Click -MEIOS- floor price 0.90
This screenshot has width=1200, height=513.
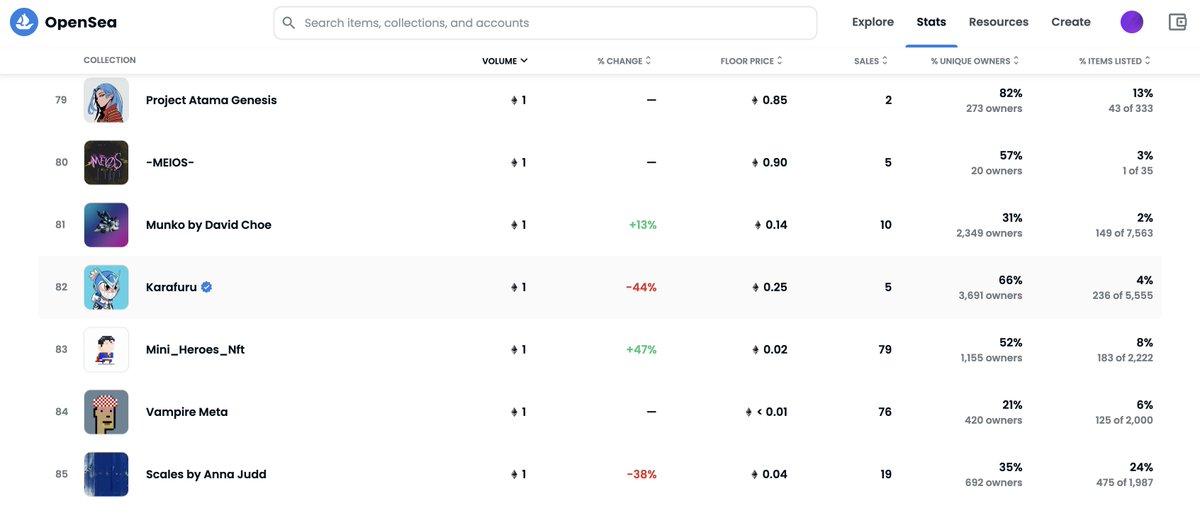tap(769, 162)
